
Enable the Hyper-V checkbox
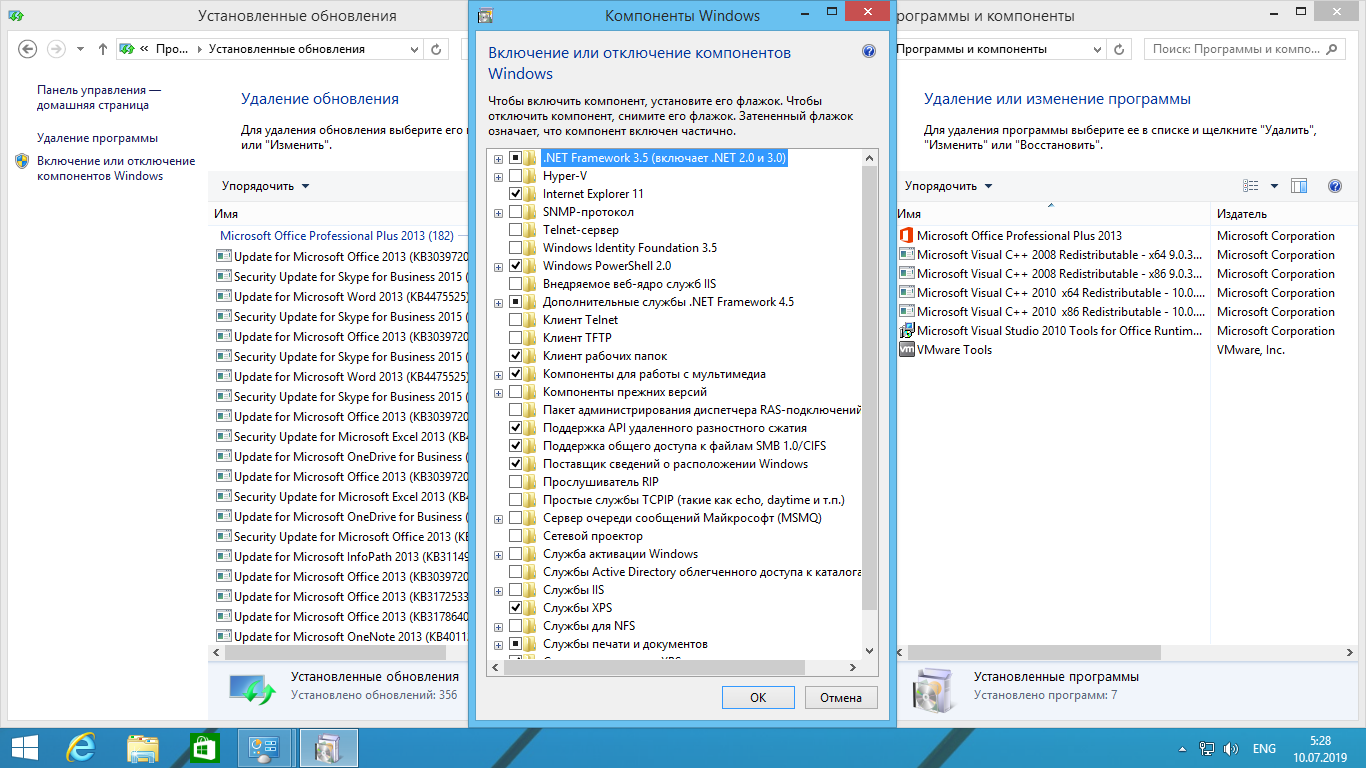click(x=515, y=176)
